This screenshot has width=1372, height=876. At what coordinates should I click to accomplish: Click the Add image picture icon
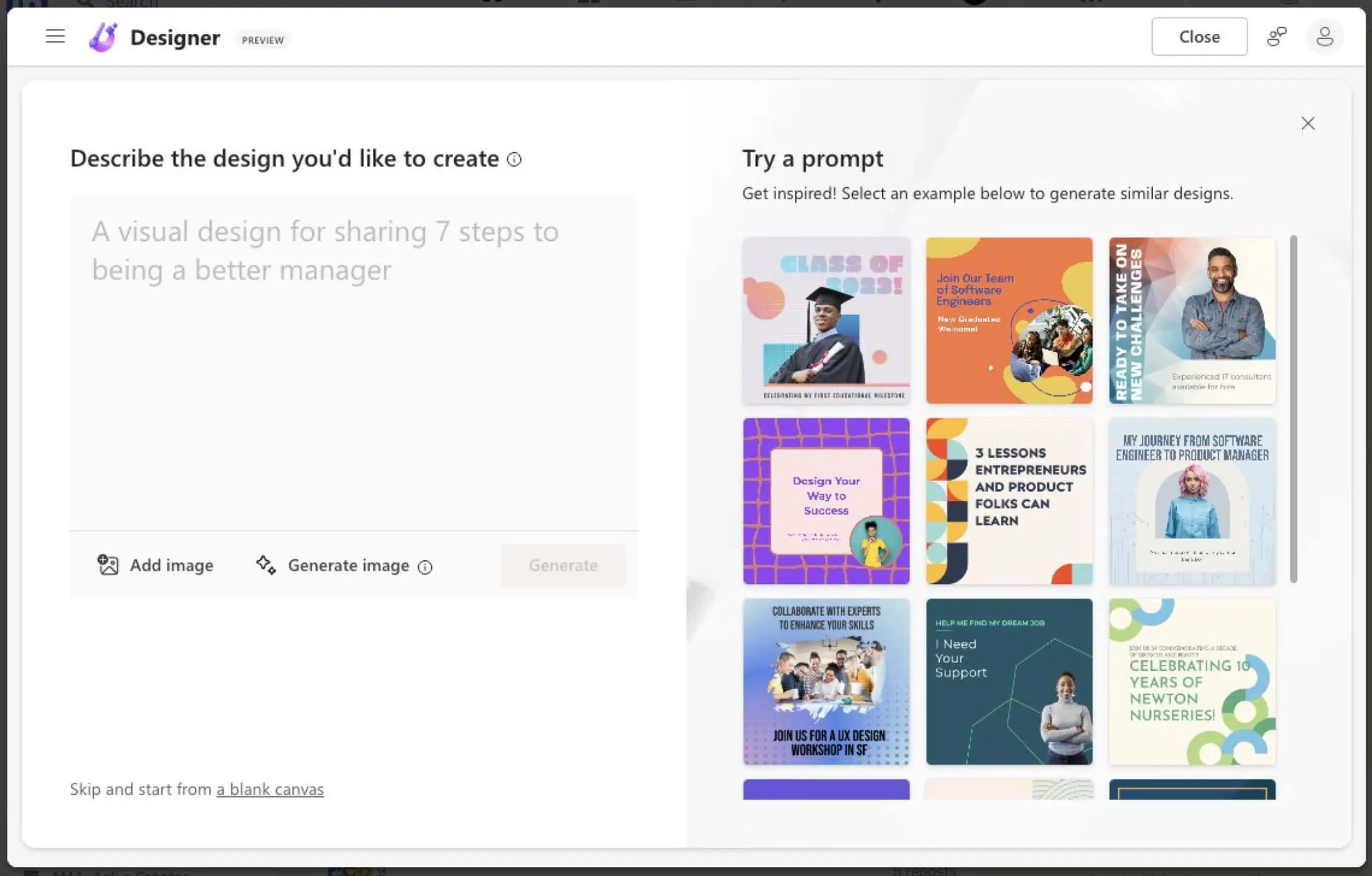pos(108,565)
